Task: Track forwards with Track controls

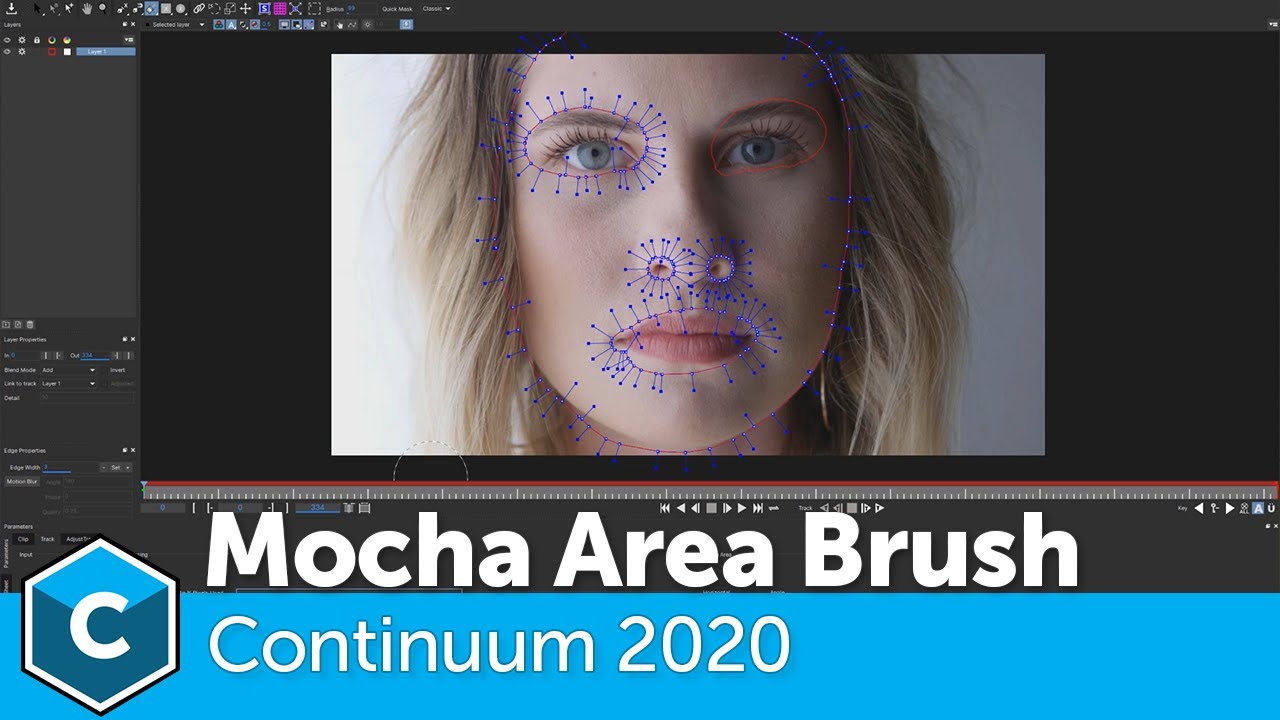Action: tap(880, 508)
